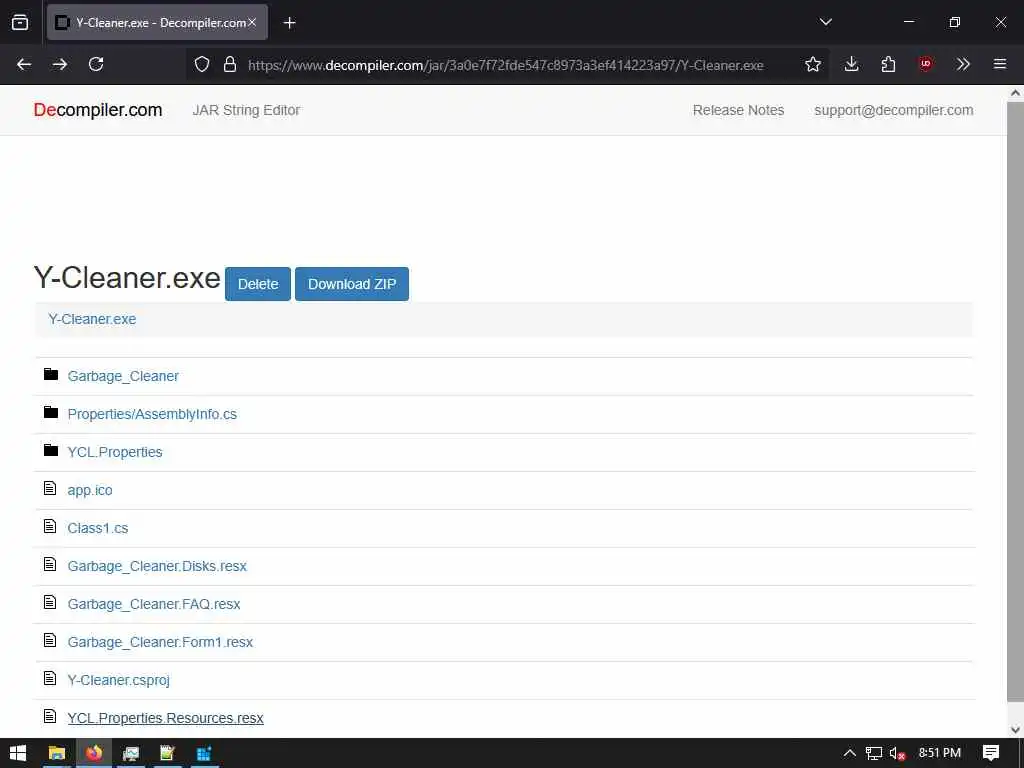Click the Delete button
Screen dimensions: 1024x768
(258, 284)
